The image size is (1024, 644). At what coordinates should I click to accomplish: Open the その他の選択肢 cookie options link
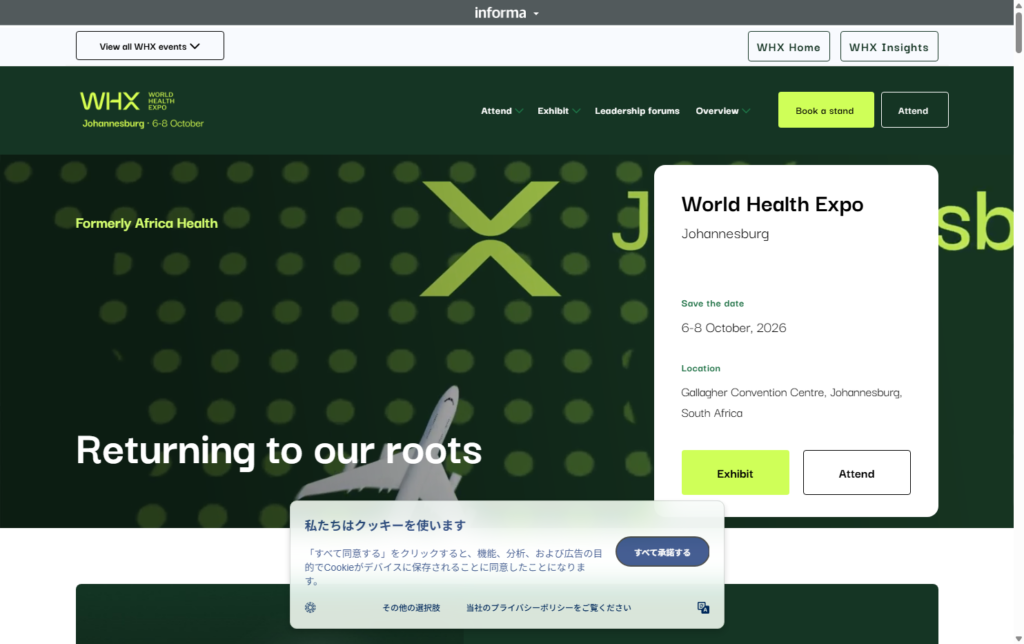tap(410, 607)
